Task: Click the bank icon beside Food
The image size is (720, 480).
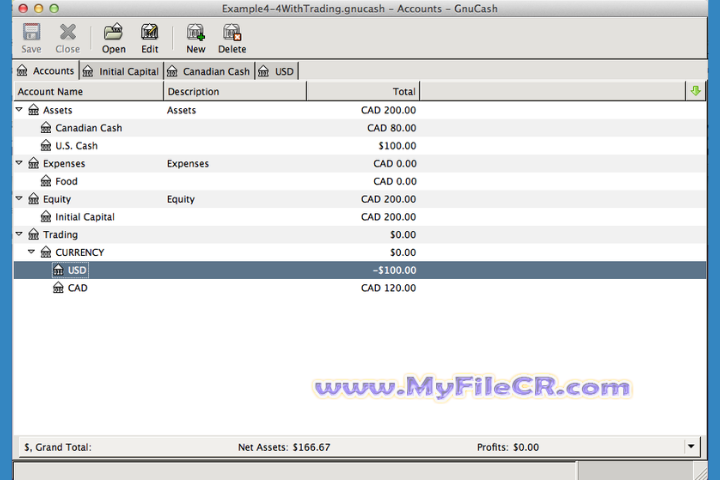Action: pos(46,181)
